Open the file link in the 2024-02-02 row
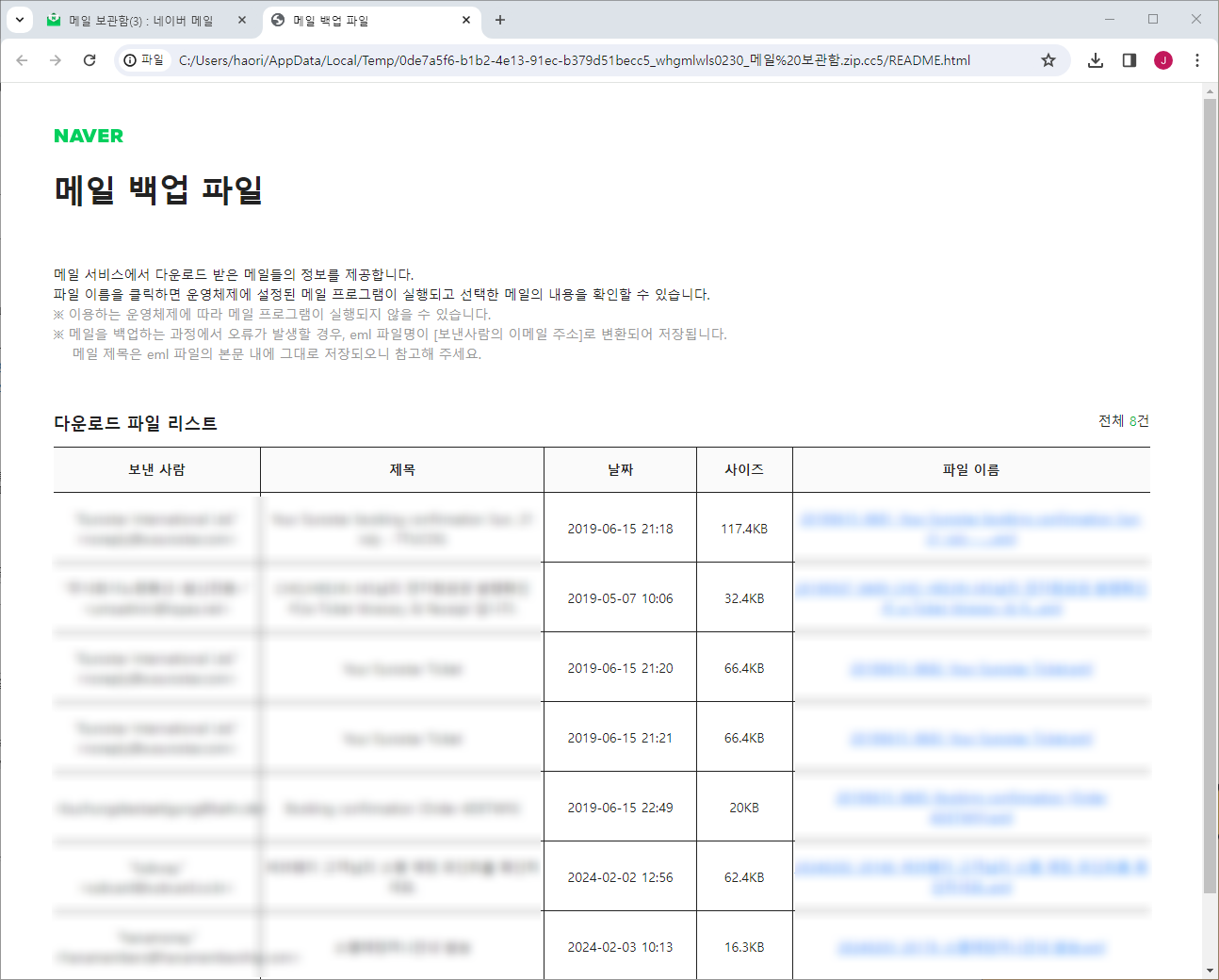 970,875
